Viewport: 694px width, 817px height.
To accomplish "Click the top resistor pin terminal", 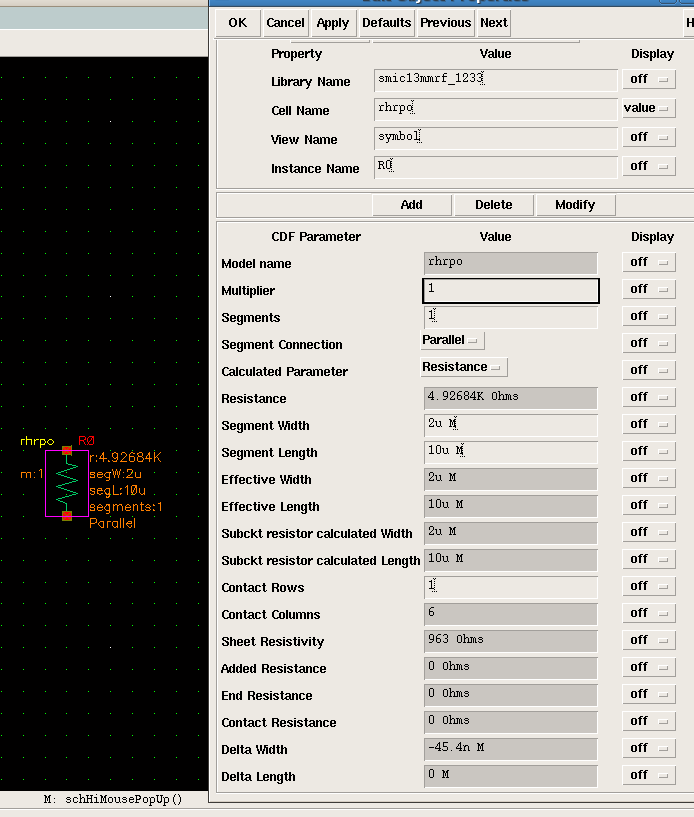I will pyautogui.click(x=67, y=450).
